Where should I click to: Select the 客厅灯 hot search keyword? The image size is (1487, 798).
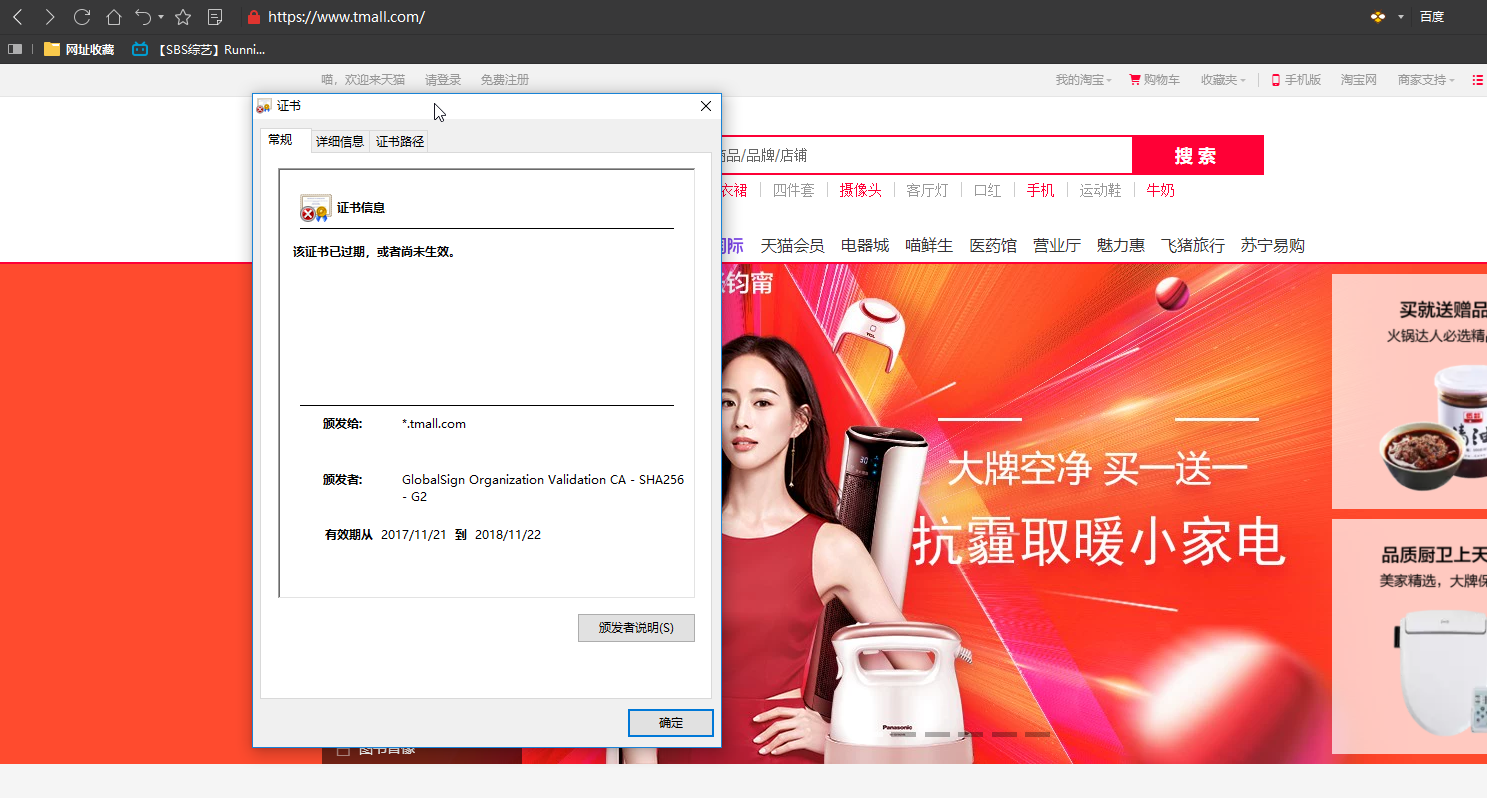(x=927, y=190)
